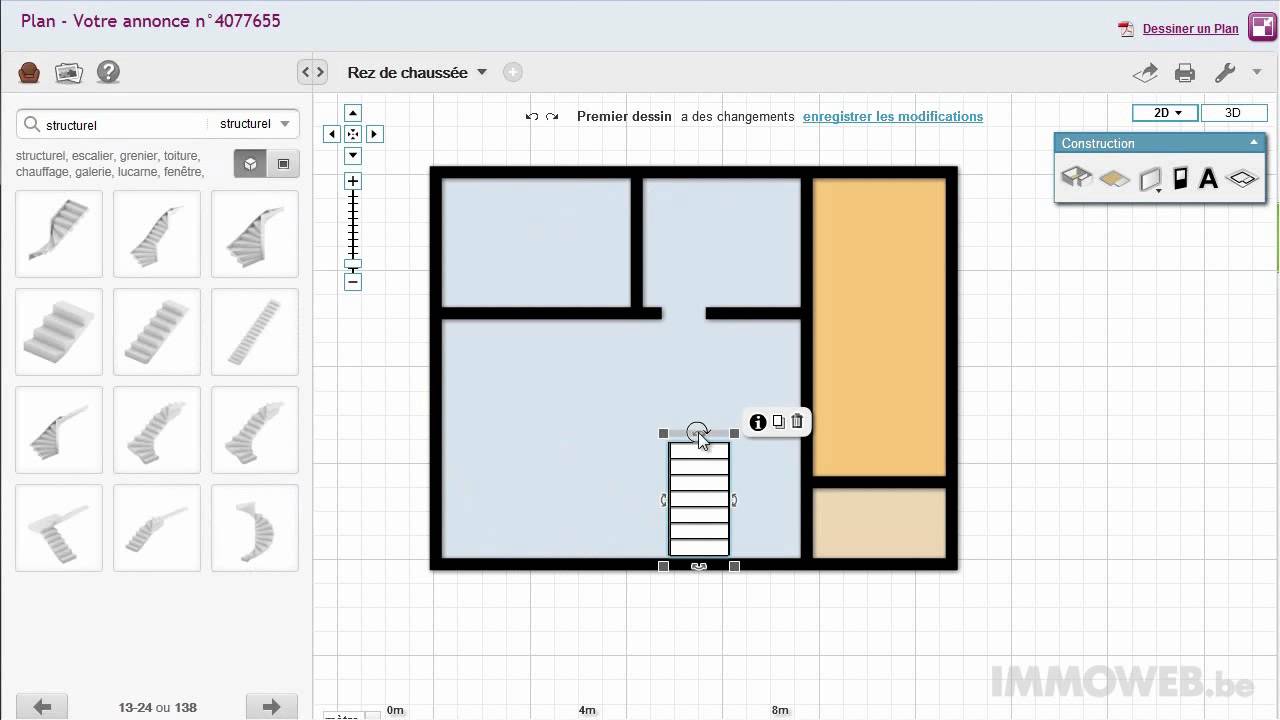Click 'enregistrer les modifications' link

pyautogui.click(x=892, y=117)
